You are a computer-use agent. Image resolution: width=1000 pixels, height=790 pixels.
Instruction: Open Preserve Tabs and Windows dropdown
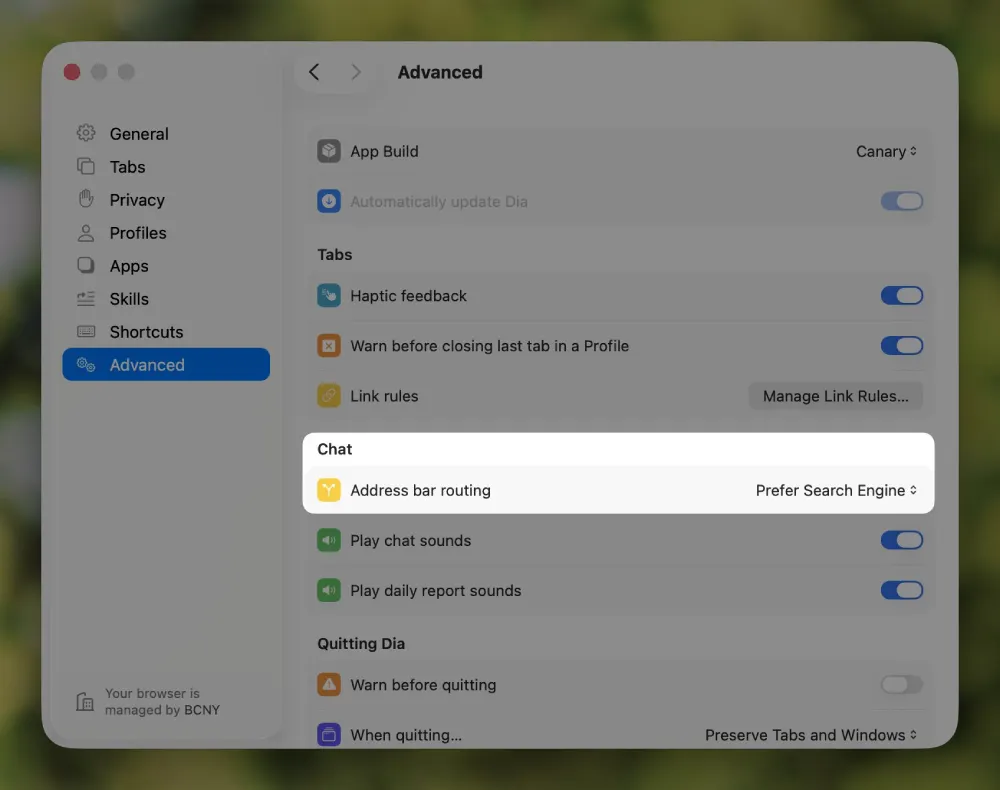tap(811, 735)
